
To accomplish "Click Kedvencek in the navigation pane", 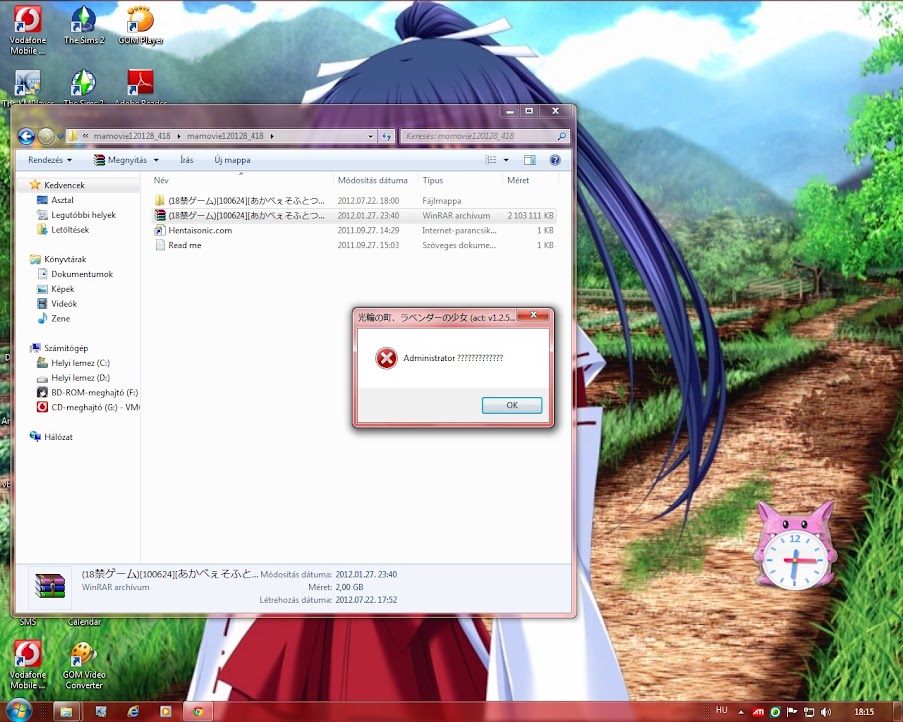I will click(x=64, y=185).
